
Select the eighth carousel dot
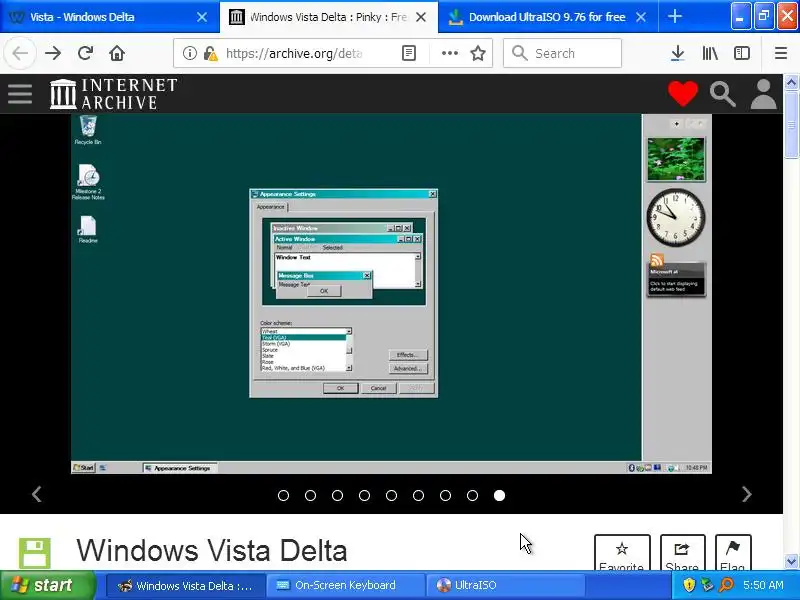(472, 495)
